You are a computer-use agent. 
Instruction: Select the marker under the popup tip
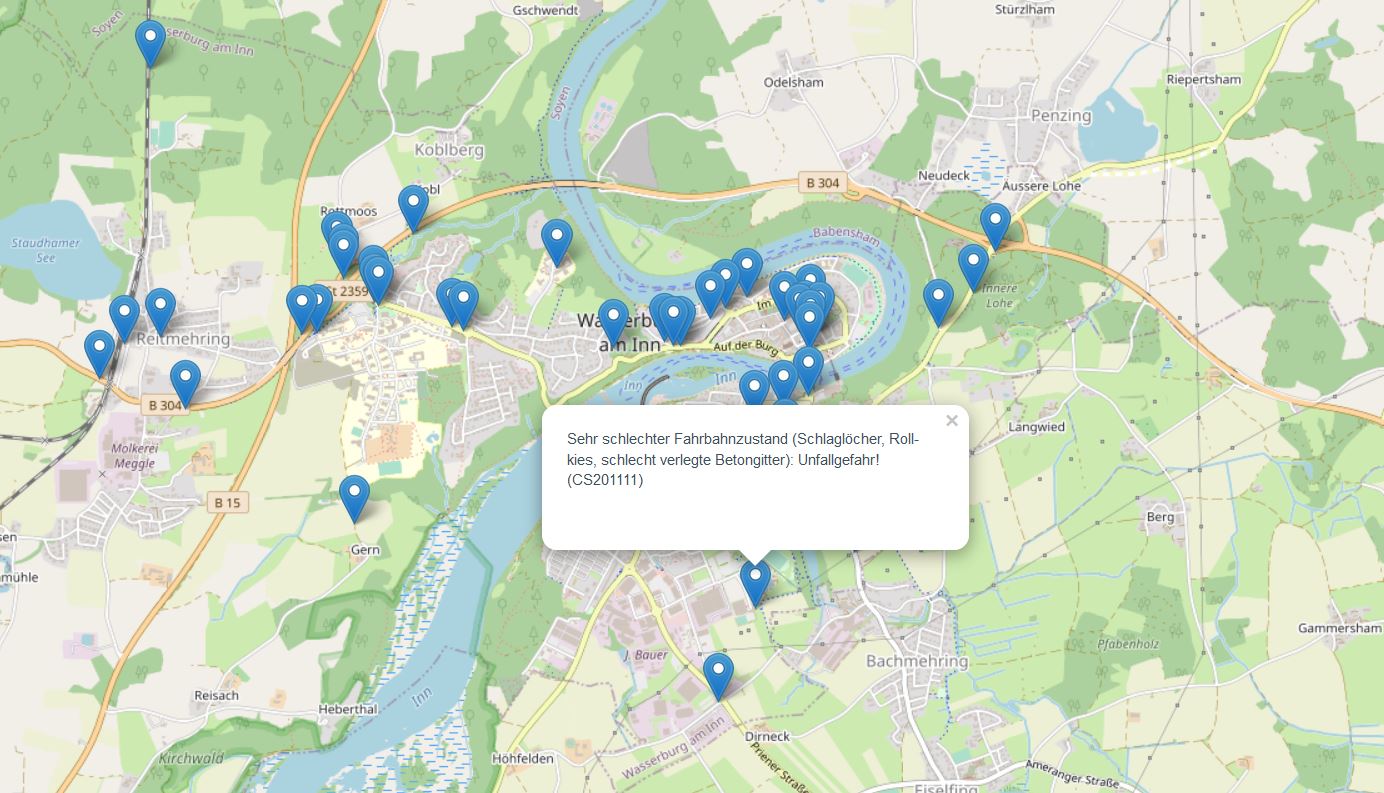point(755,582)
